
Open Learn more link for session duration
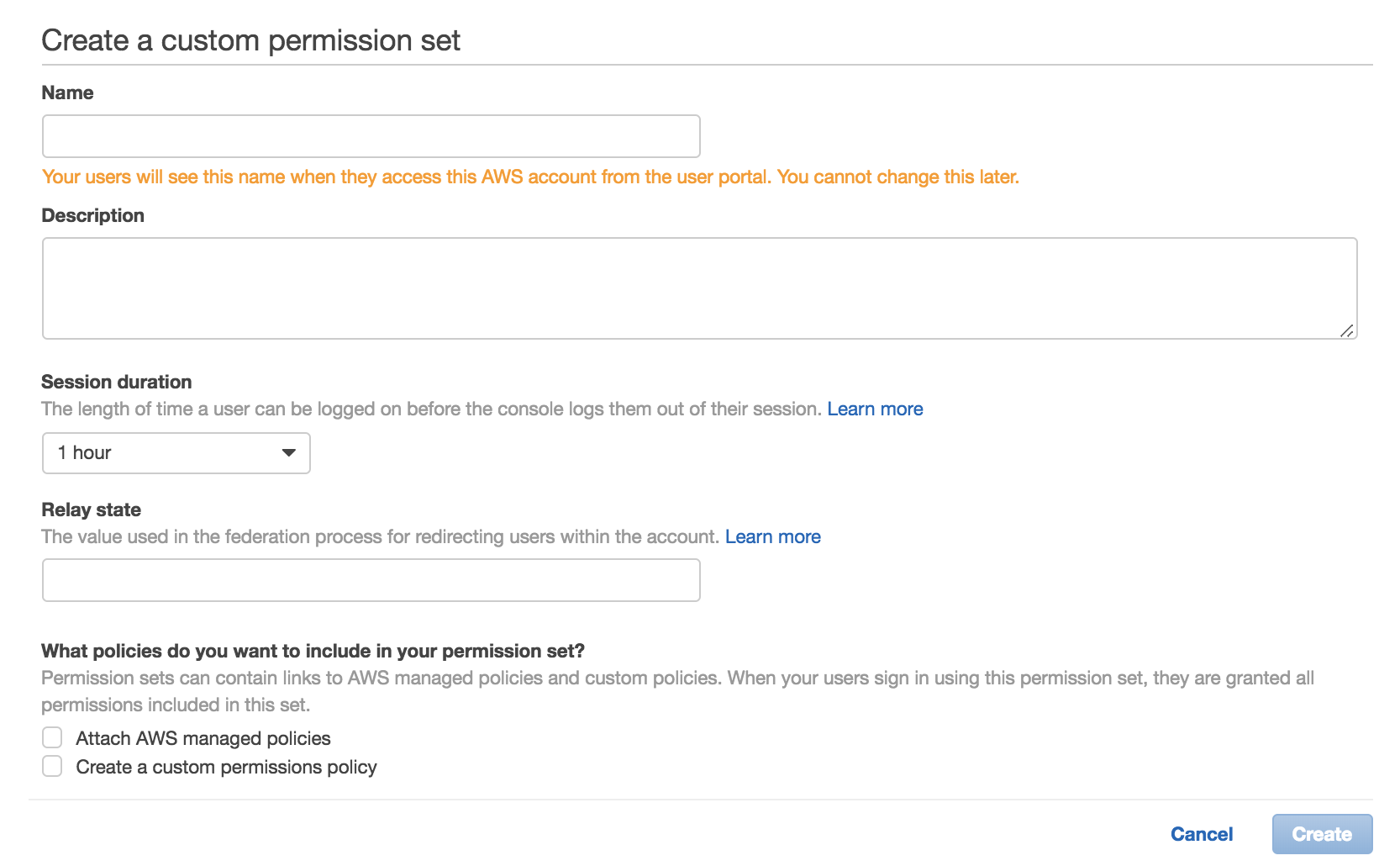[x=875, y=409]
